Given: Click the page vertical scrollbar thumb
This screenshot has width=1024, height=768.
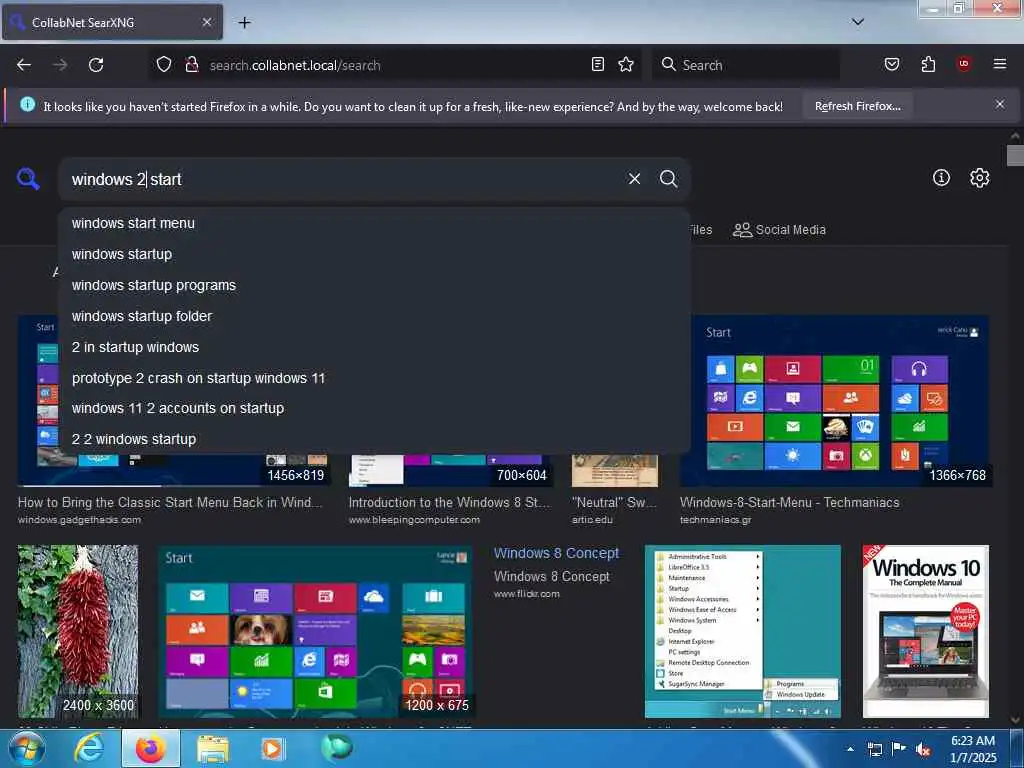Looking at the screenshot, I should point(1015,156).
